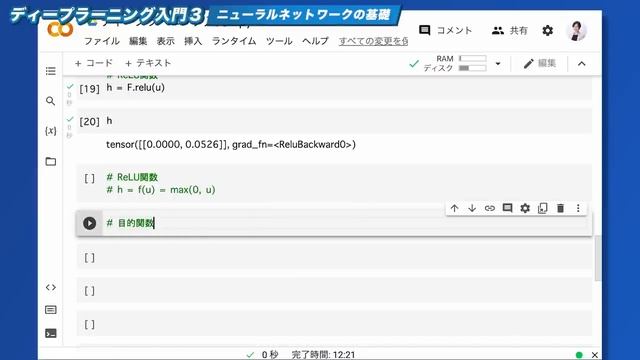Add a comment to the selected cell

pos(507,208)
